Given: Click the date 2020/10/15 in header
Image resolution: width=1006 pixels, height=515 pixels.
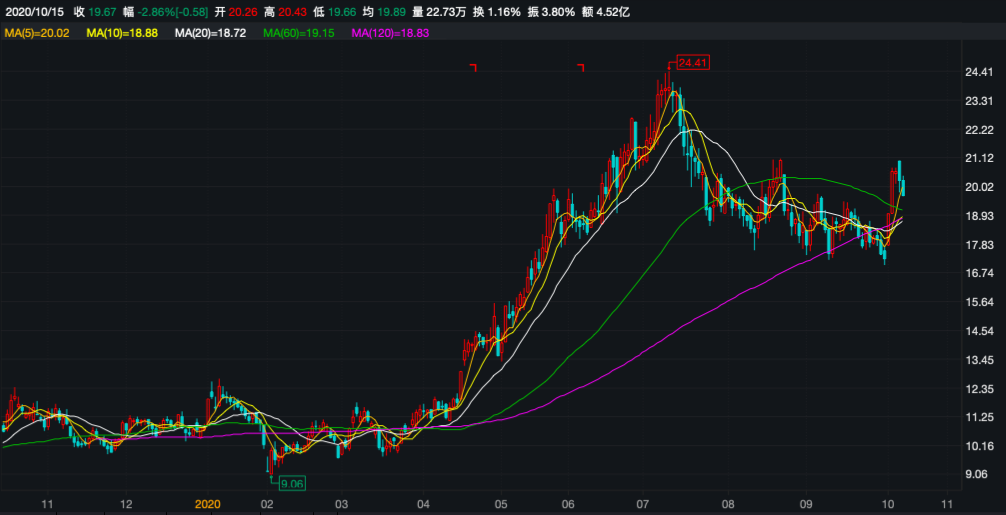Looking at the screenshot, I should point(33,12).
